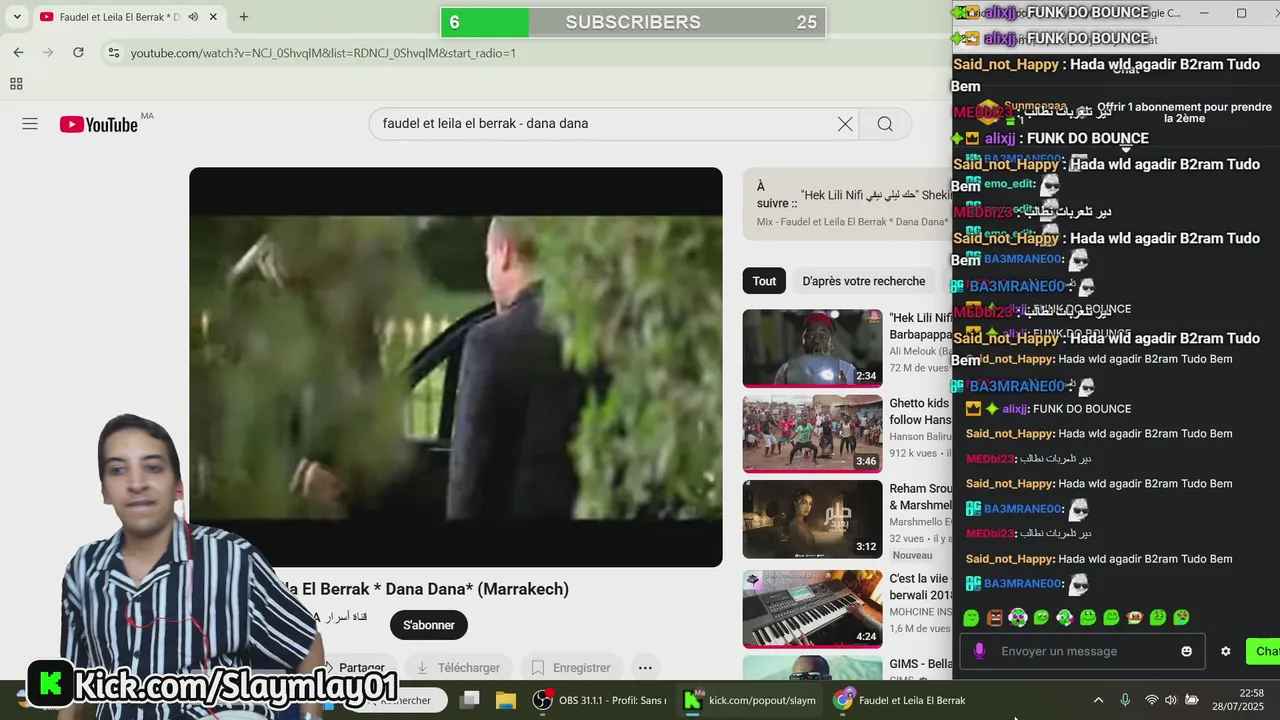Show hidden tray icons chevron
This screenshot has height=720, width=1280.
tap(1098, 700)
